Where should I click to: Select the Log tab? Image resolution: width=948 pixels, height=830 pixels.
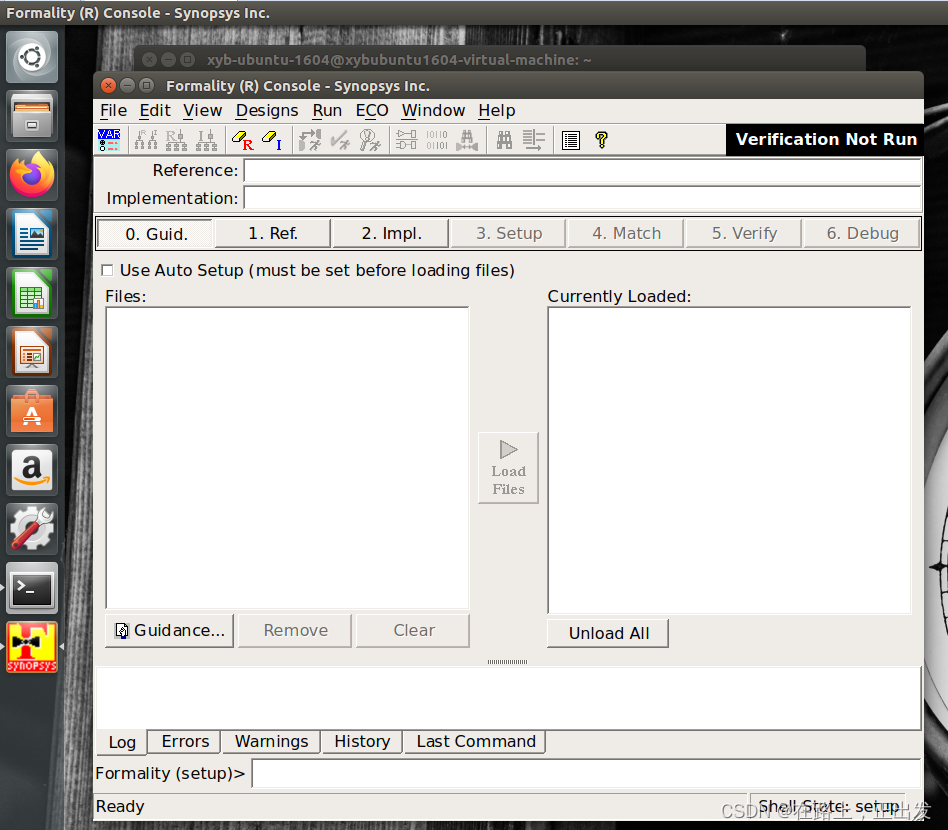122,742
